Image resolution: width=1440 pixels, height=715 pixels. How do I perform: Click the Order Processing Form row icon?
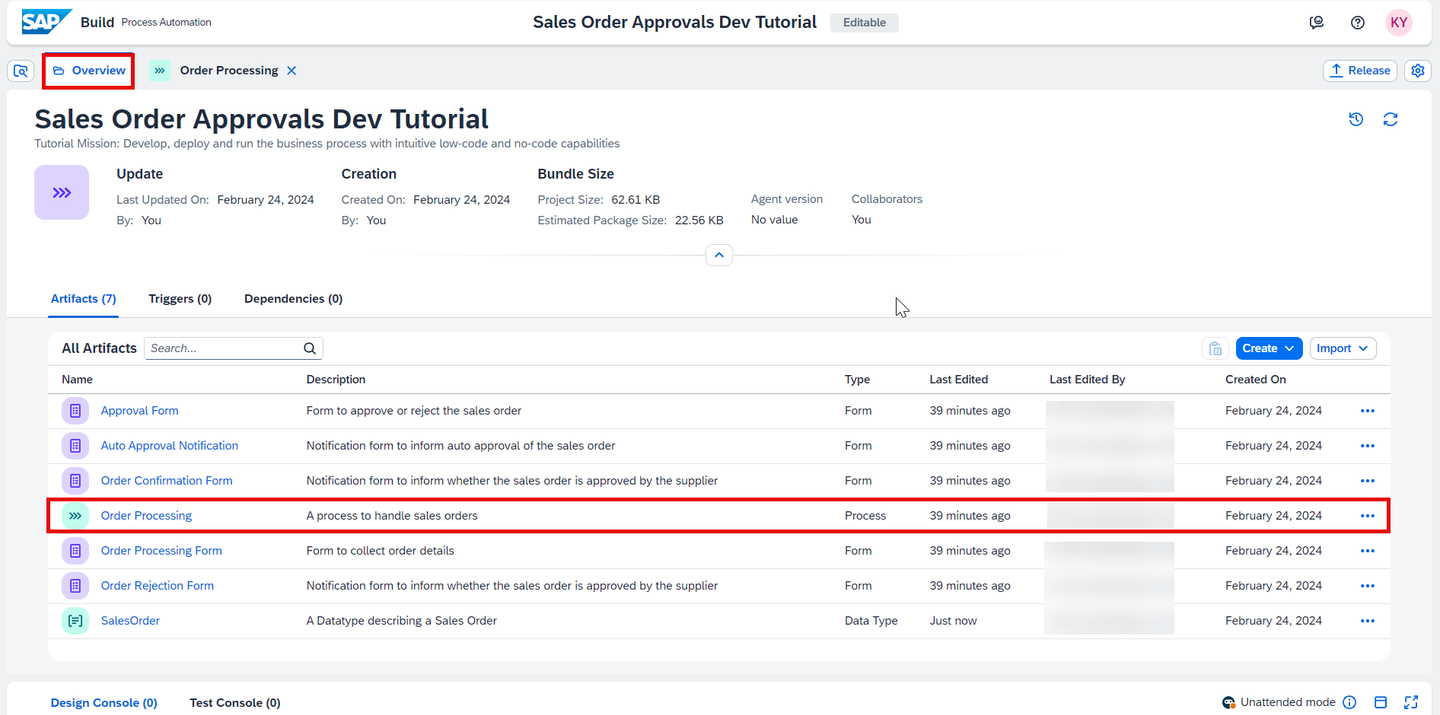[75, 551]
